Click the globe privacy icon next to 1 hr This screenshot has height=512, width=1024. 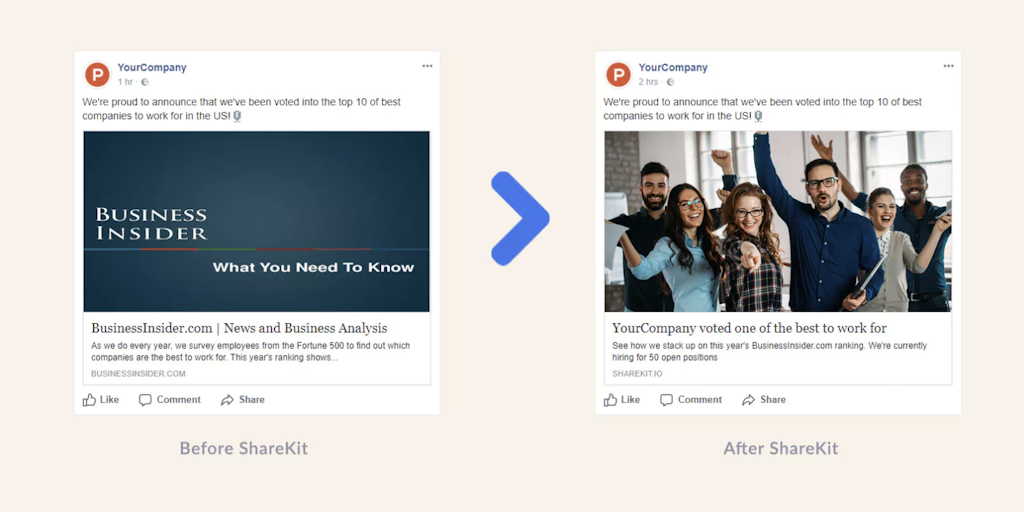pos(145,82)
